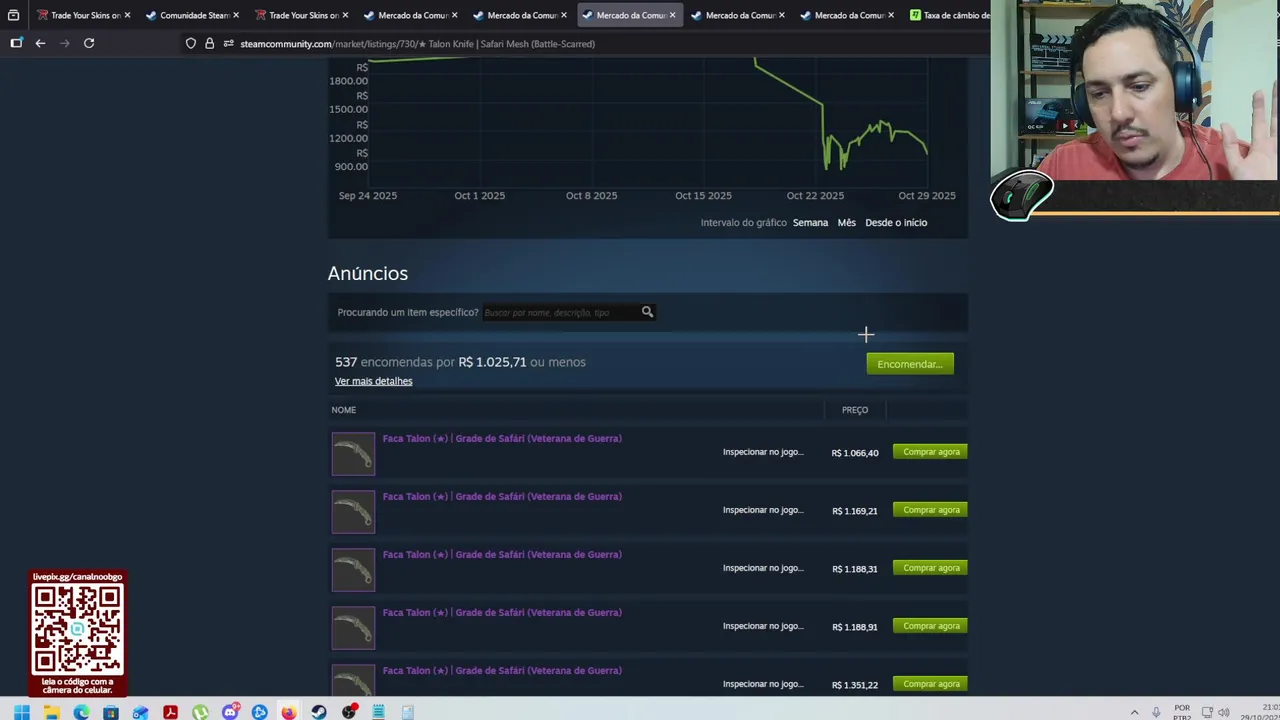Click the padlock site security icon
Screen dimensions: 1280x720
pyautogui.click(x=210, y=44)
